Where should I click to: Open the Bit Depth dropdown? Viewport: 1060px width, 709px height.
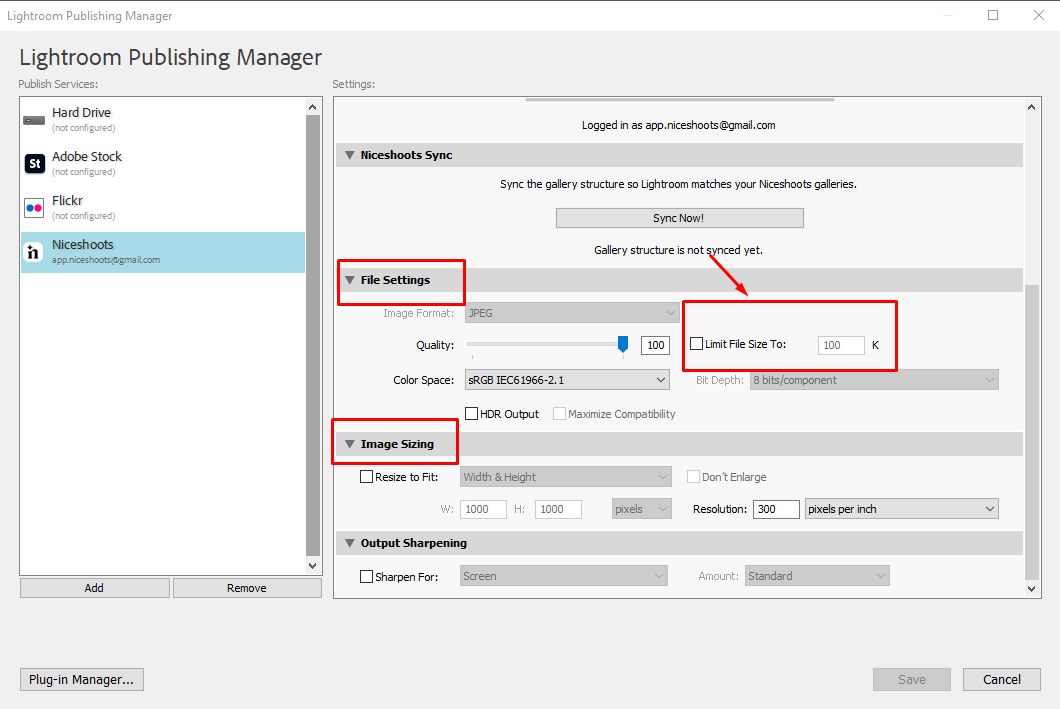click(874, 380)
